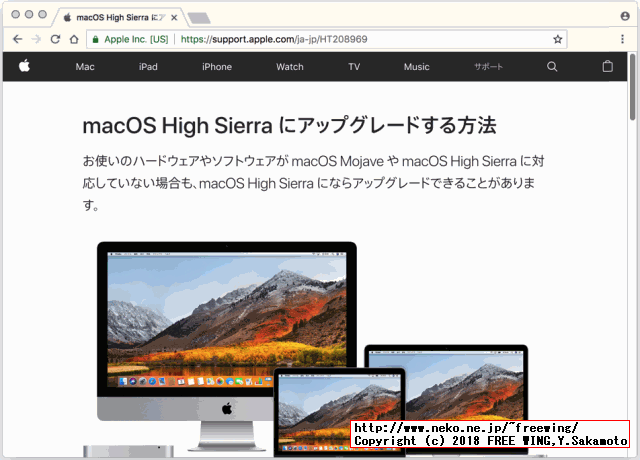Select the macOS High Sierra tab
640x460 pixels.
point(121,18)
